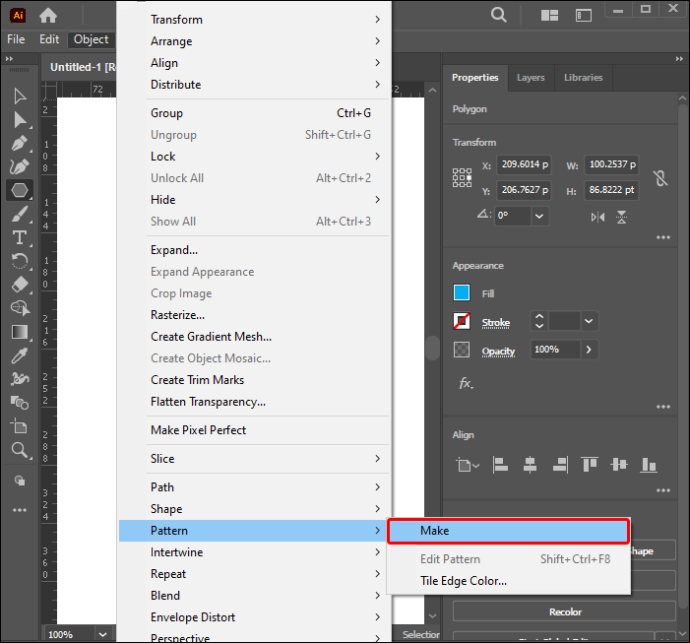Expand the Opacity slider arrow
The image size is (690, 643).
[589, 350]
